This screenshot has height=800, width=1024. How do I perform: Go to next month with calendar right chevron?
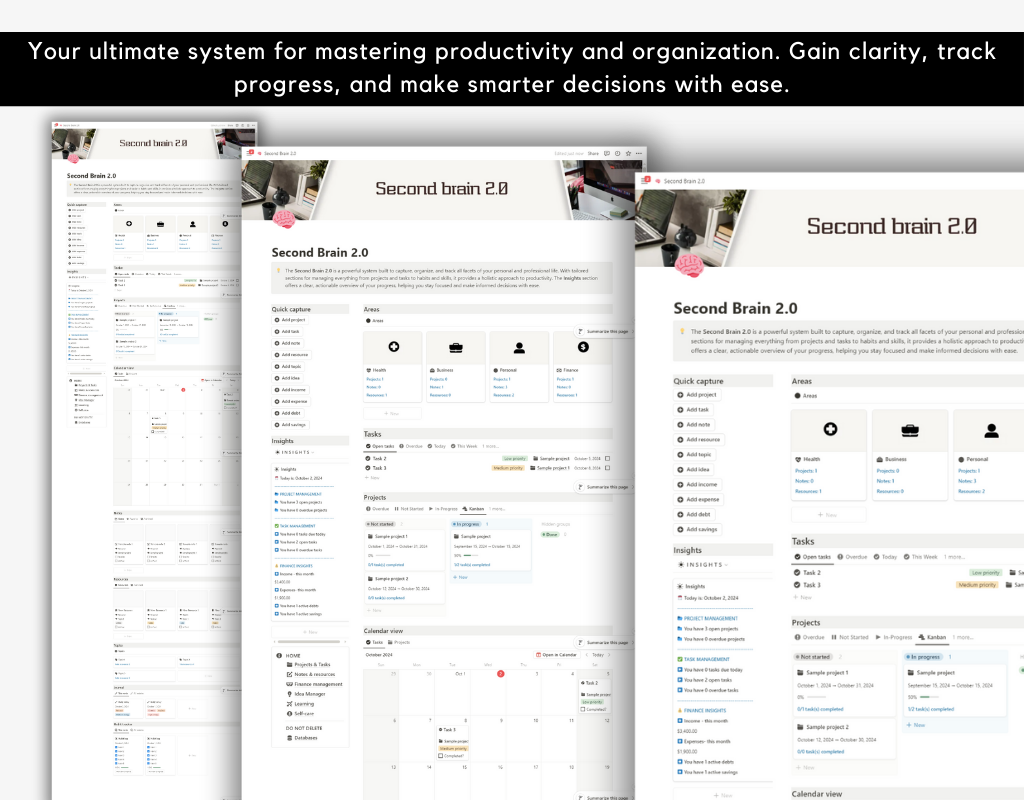click(609, 654)
